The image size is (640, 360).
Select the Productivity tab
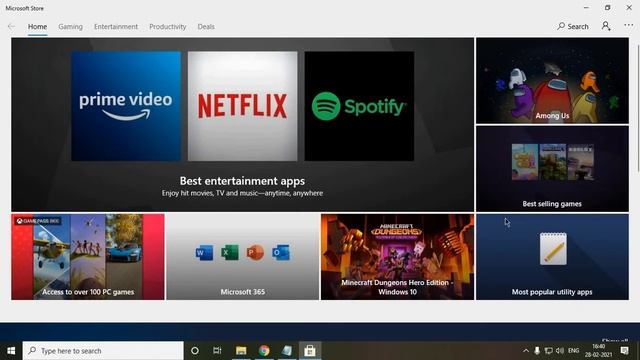point(167,27)
